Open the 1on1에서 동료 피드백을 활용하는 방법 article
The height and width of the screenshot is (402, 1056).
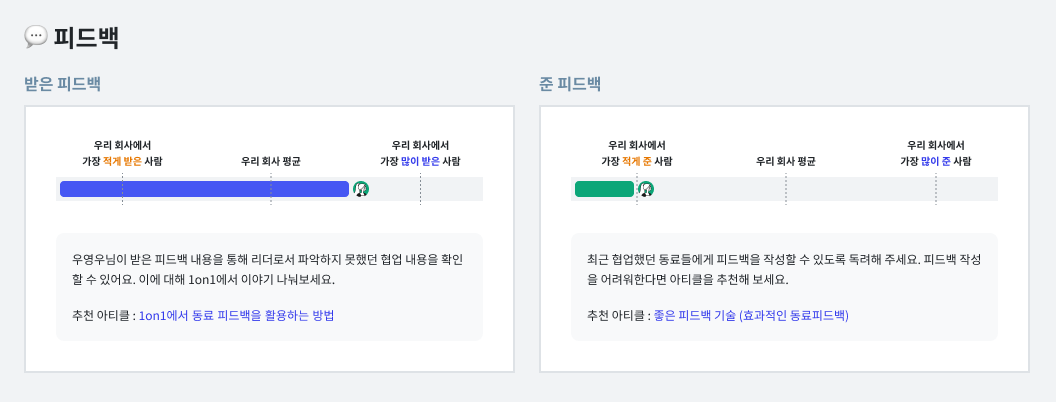(236, 315)
